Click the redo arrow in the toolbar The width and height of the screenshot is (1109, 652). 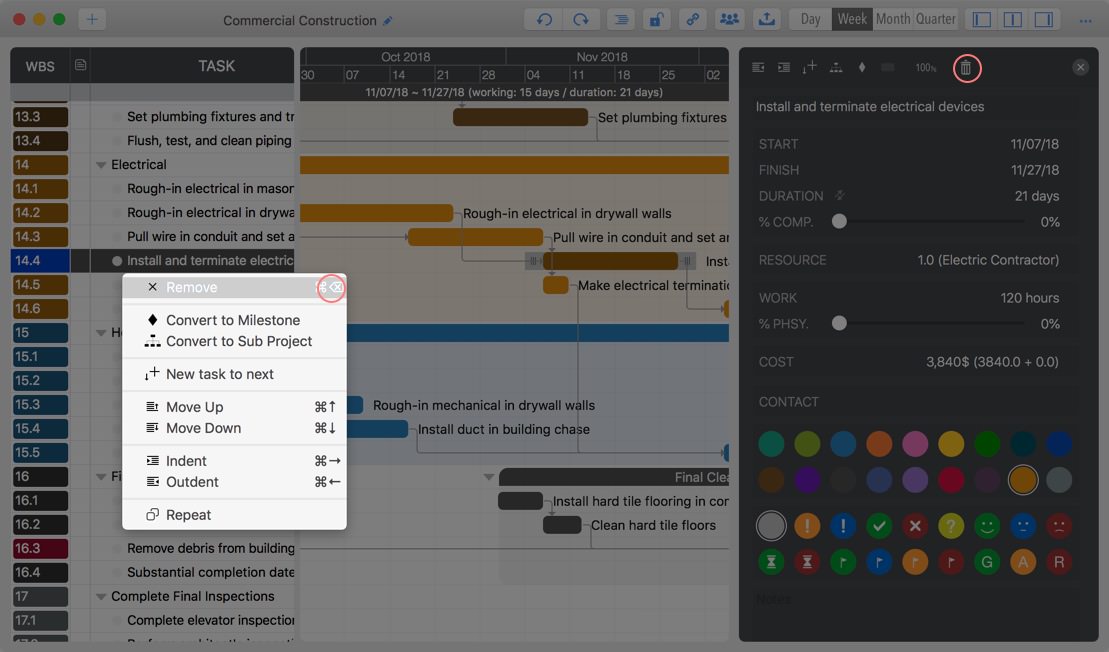tap(581, 19)
